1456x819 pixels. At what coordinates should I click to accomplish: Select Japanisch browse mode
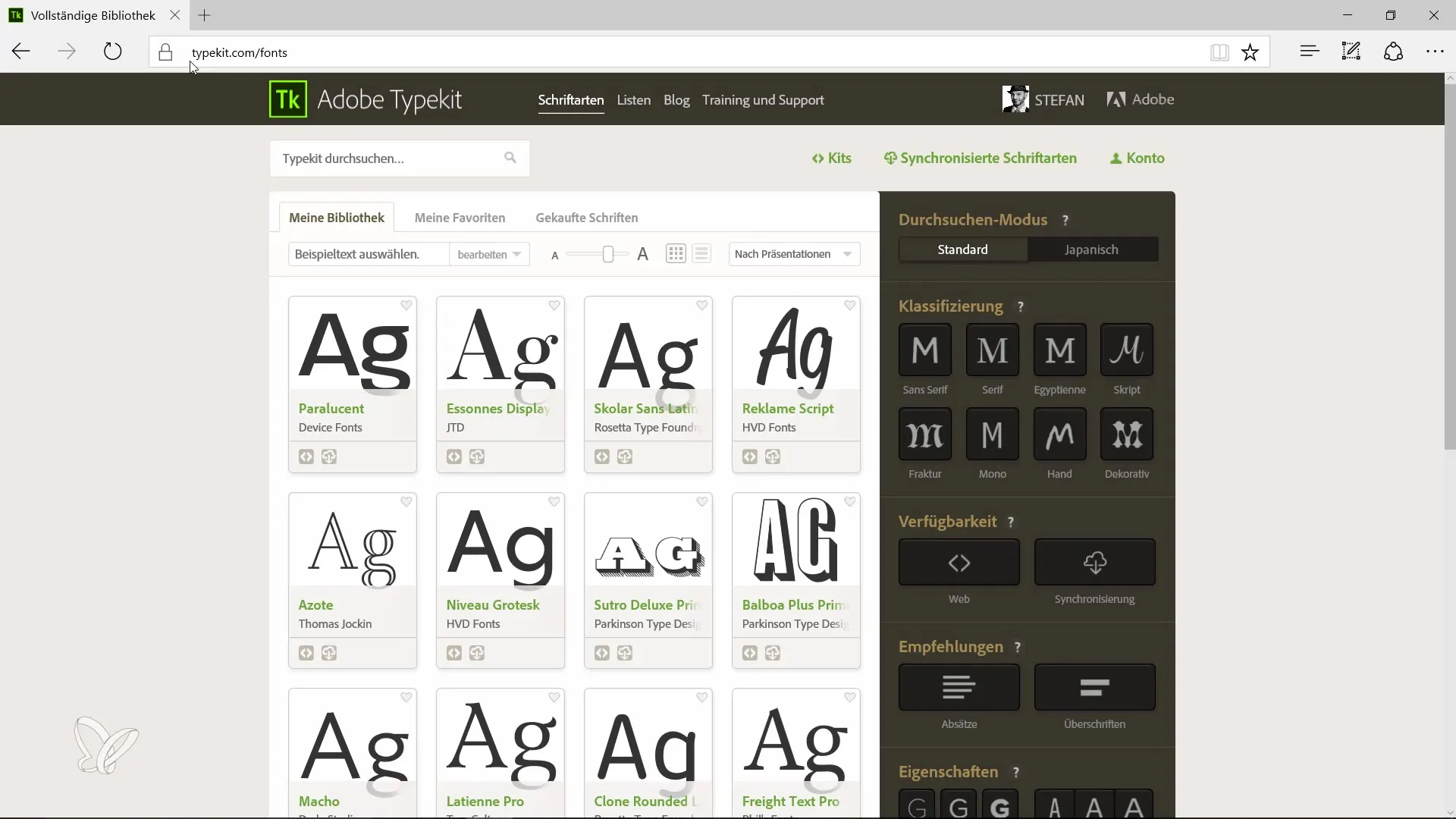(1092, 249)
